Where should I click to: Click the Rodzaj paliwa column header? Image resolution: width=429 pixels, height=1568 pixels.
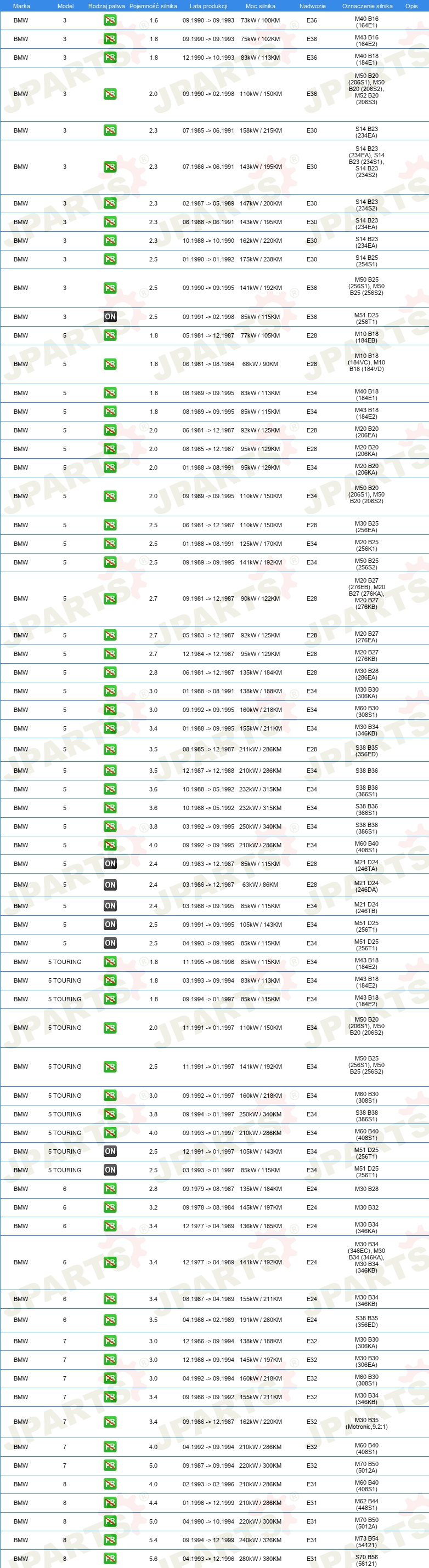coord(106,6)
